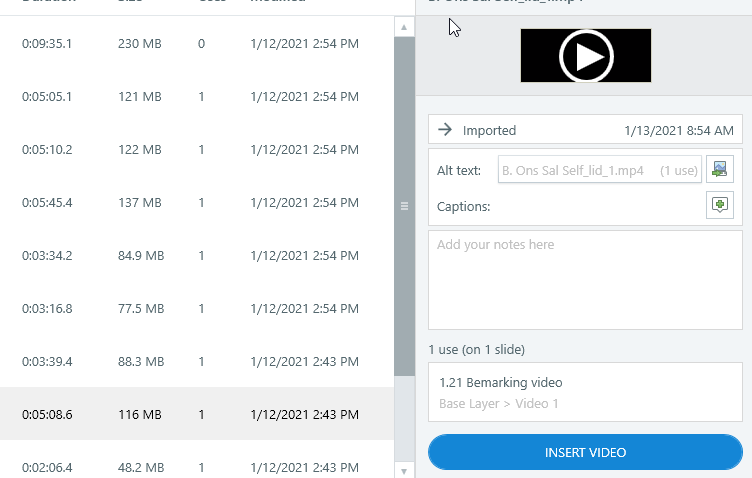Image resolution: width=752 pixels, height=478 pixels.
Task: Click the add captions icon
Action: point(719,205)
